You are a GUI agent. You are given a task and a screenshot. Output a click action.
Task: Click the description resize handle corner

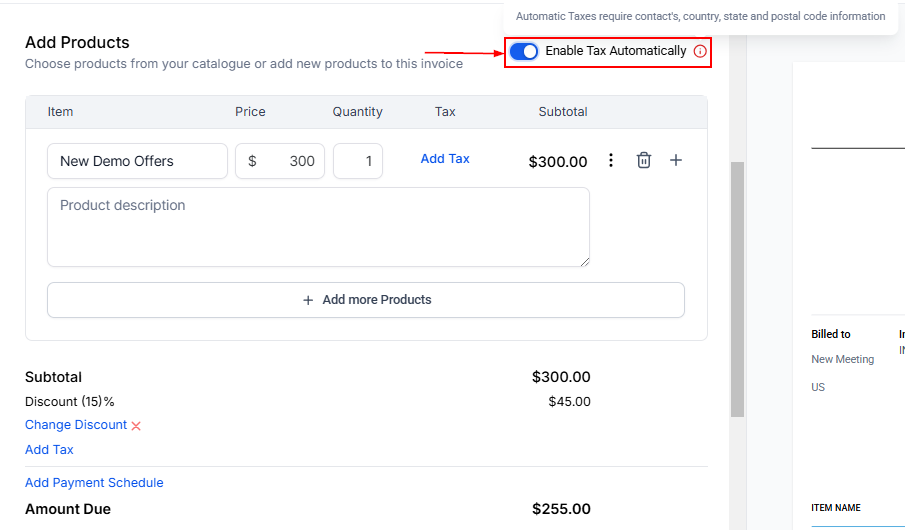click(x=584, y=261)
